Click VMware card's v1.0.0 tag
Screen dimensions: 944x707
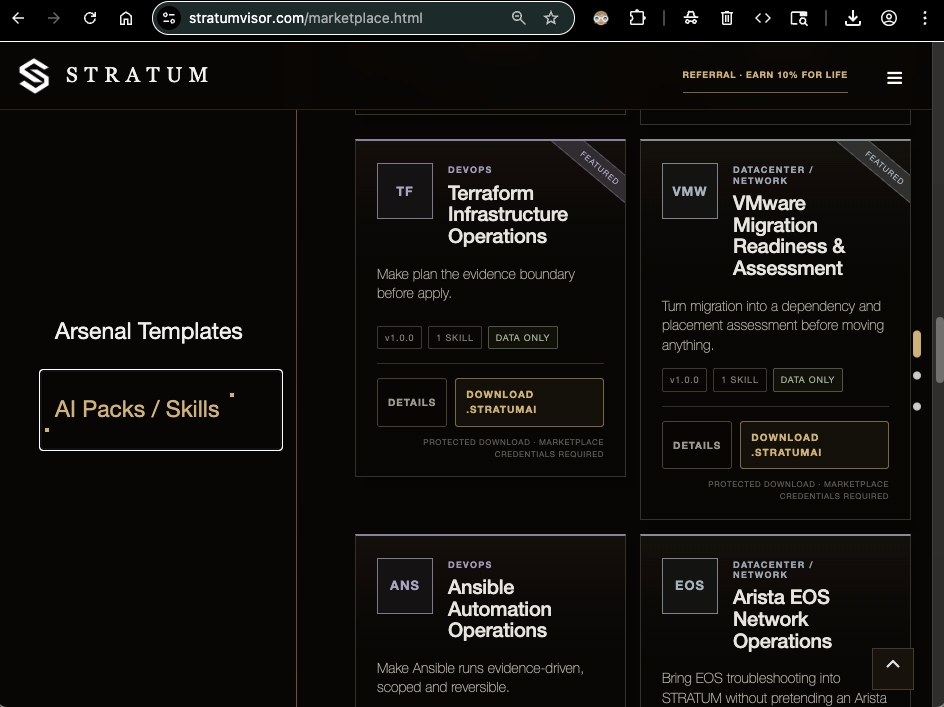pyautogui.click(x=684, y=380)
